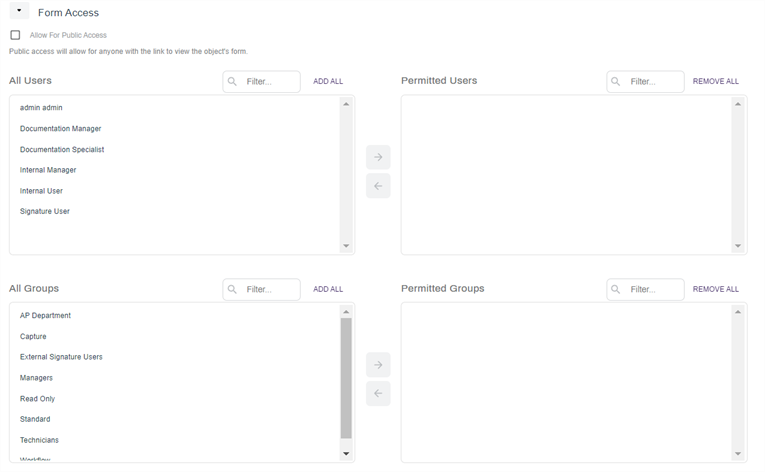The width and height of the screenshot is (765, 472).
Task: Click search icon in All Users filter
Action: pos(232,82)
